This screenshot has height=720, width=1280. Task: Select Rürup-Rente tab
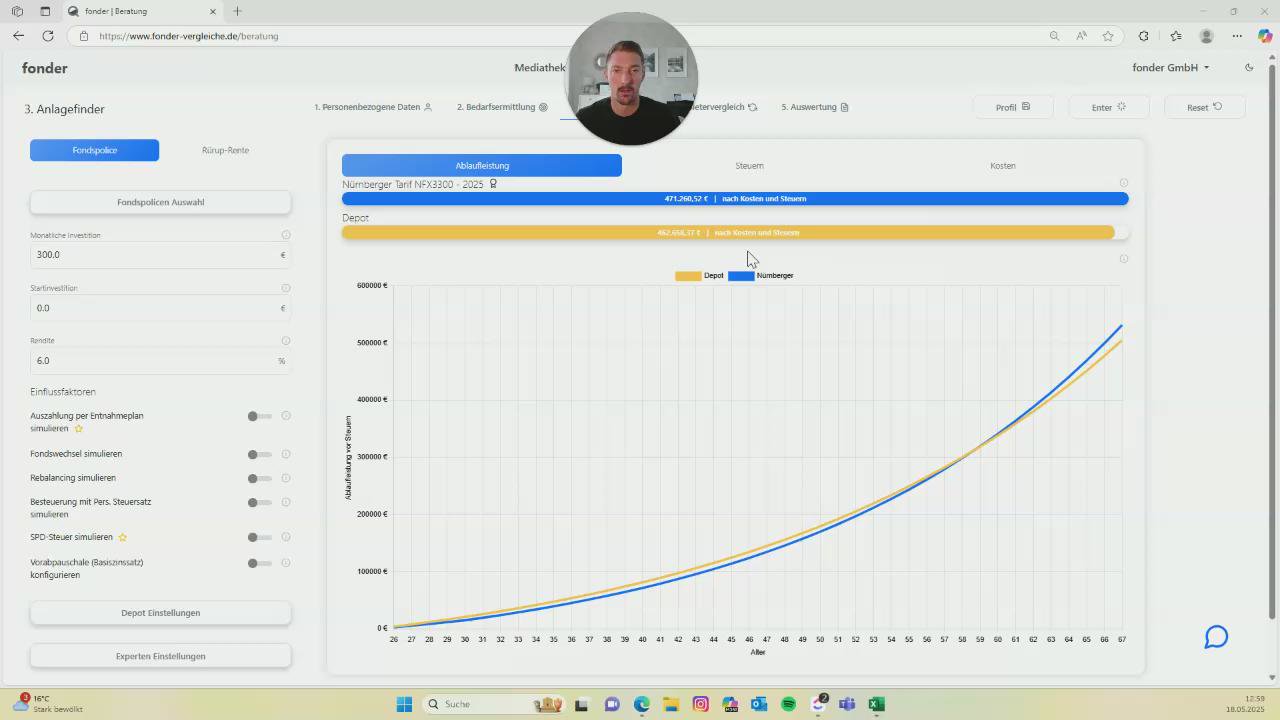coord(225,150)
